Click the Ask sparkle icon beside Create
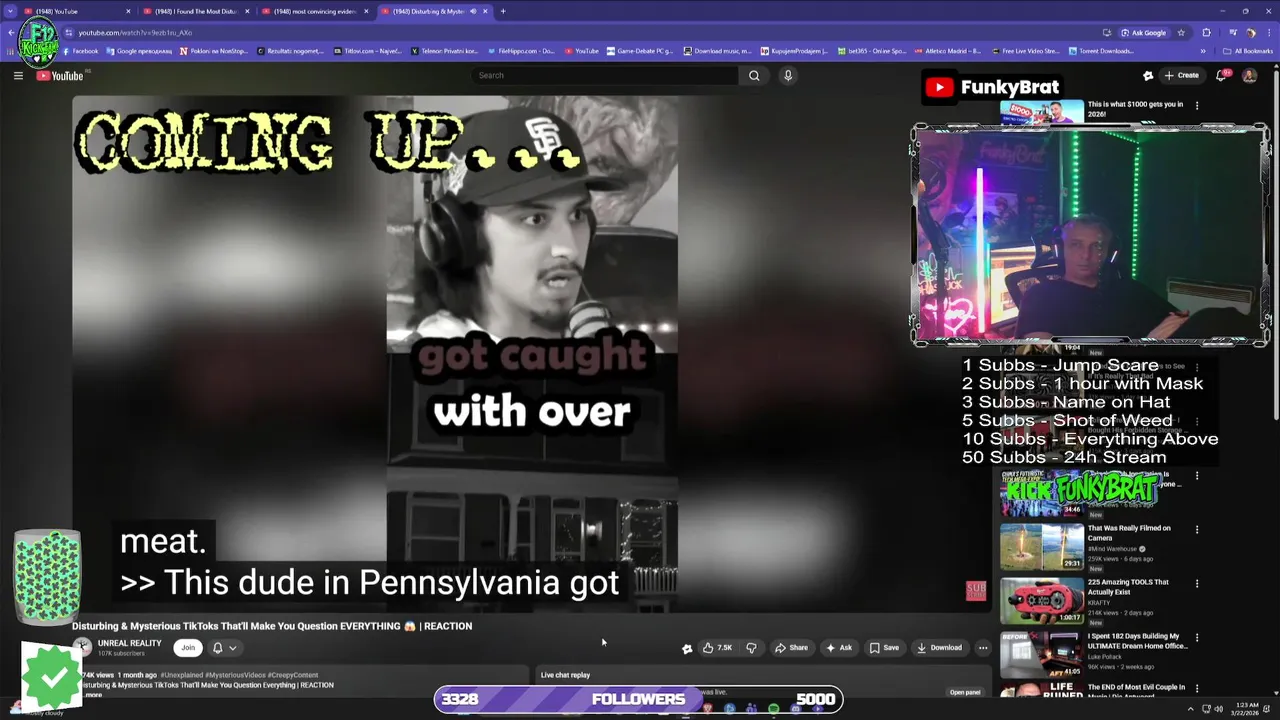1280x720 pixels. coord(1147,75)
